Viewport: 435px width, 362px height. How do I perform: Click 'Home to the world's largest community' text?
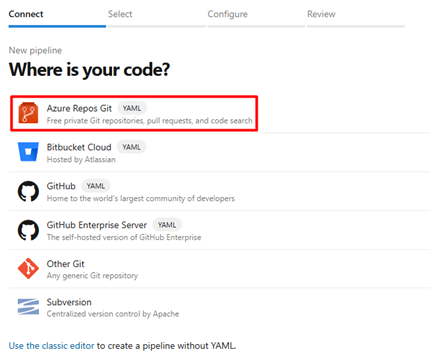[140, 198]
